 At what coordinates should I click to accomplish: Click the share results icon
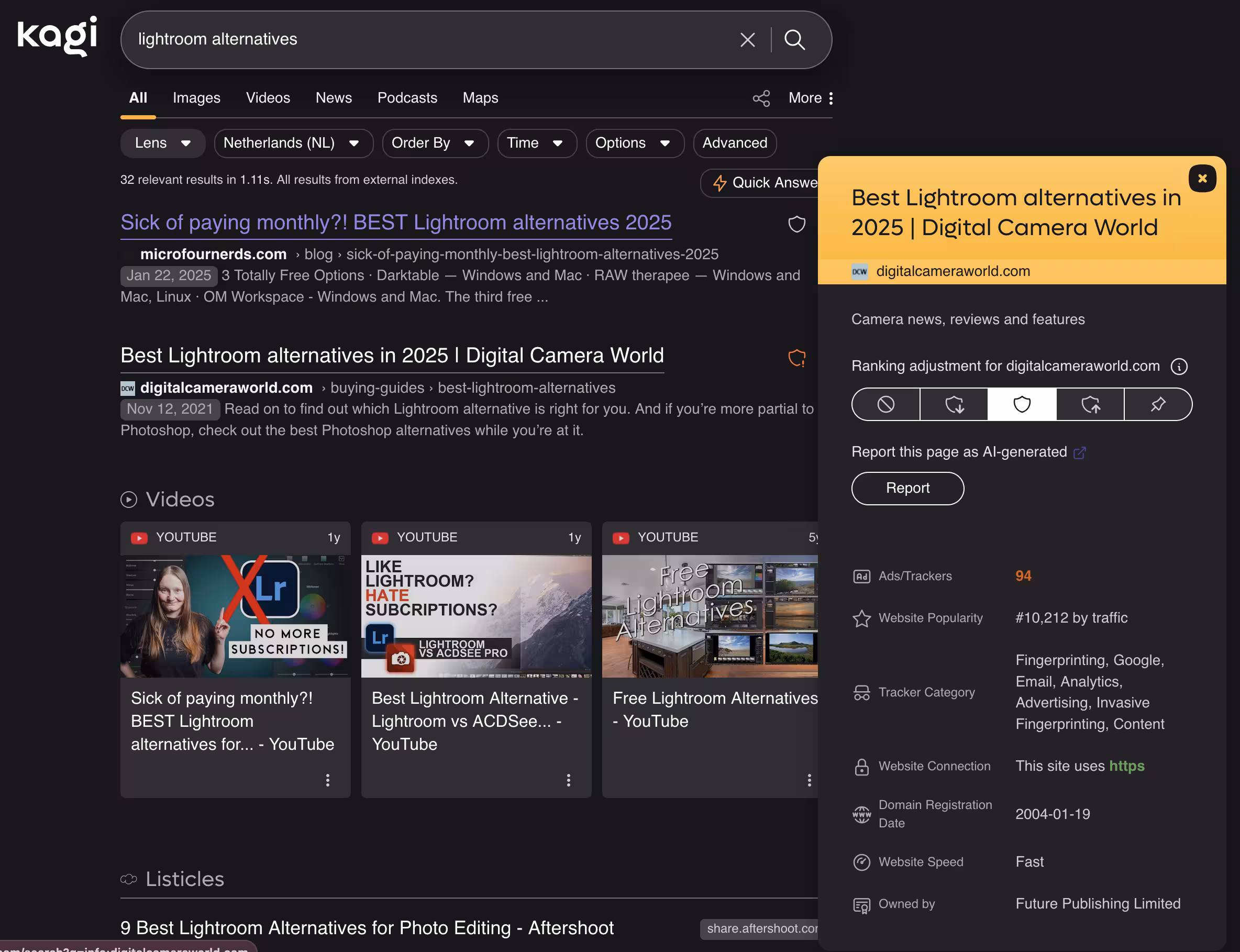761,98
